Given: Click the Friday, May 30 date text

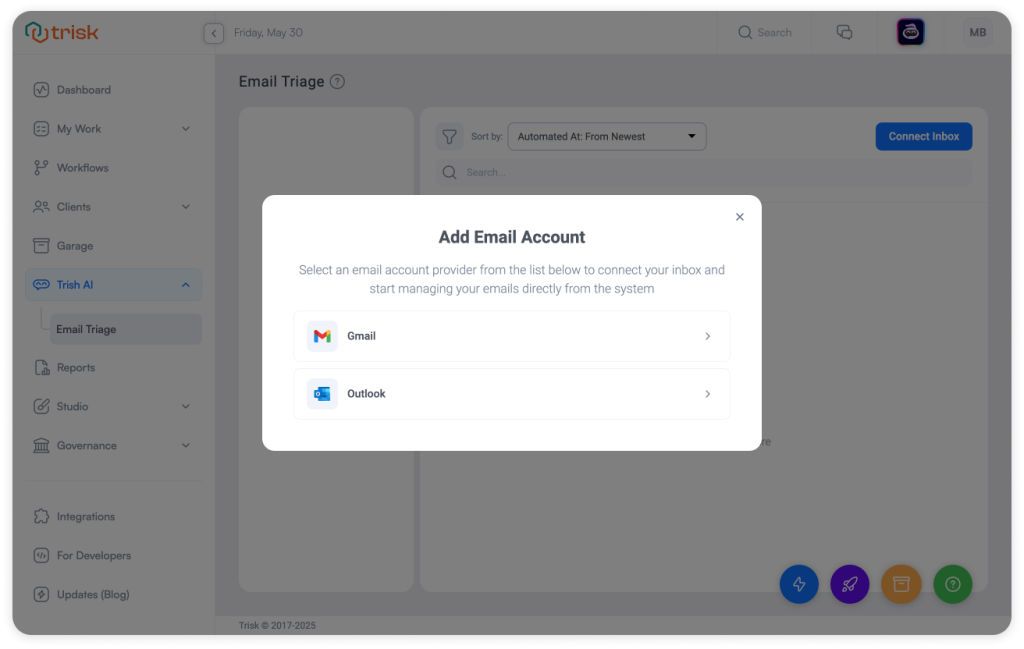Looking at the screenshot, I should click(268, 33).
